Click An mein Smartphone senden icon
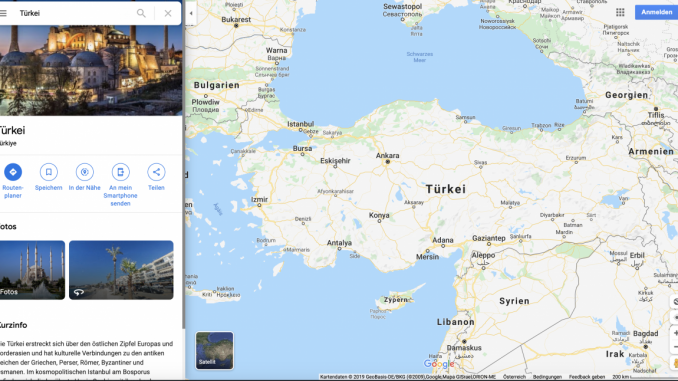The image size is (678, 381). tap(121, 172)
